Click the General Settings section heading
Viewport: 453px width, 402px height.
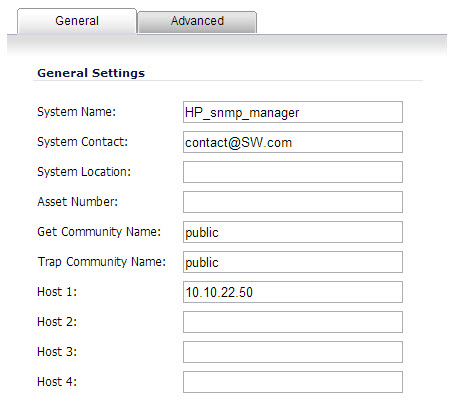tap(91, 73)
